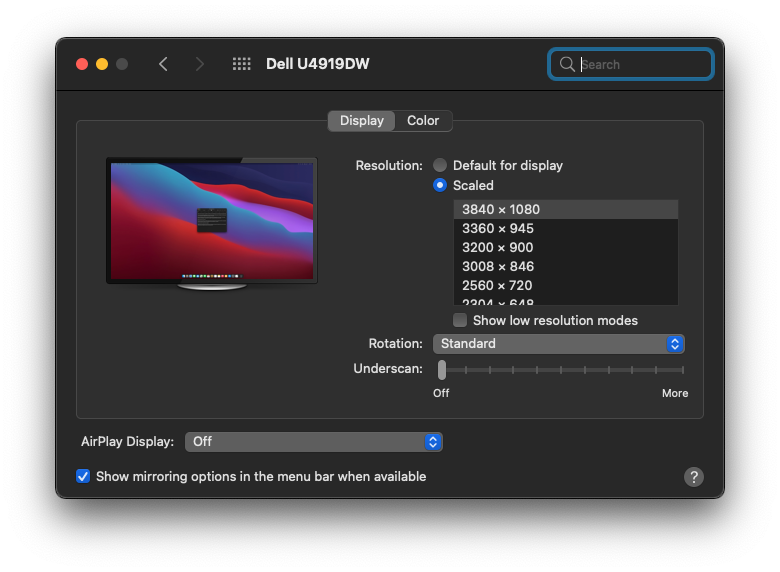Choose 3008 × 846 resolution
Image resolution: width=780 pixels, height=572 pixels.
coord(566,266)
